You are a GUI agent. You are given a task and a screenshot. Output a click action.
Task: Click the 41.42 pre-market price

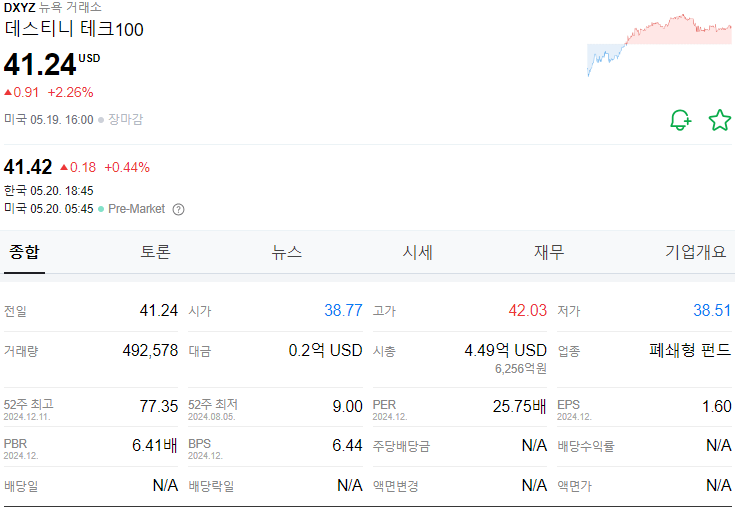[28, 167]
